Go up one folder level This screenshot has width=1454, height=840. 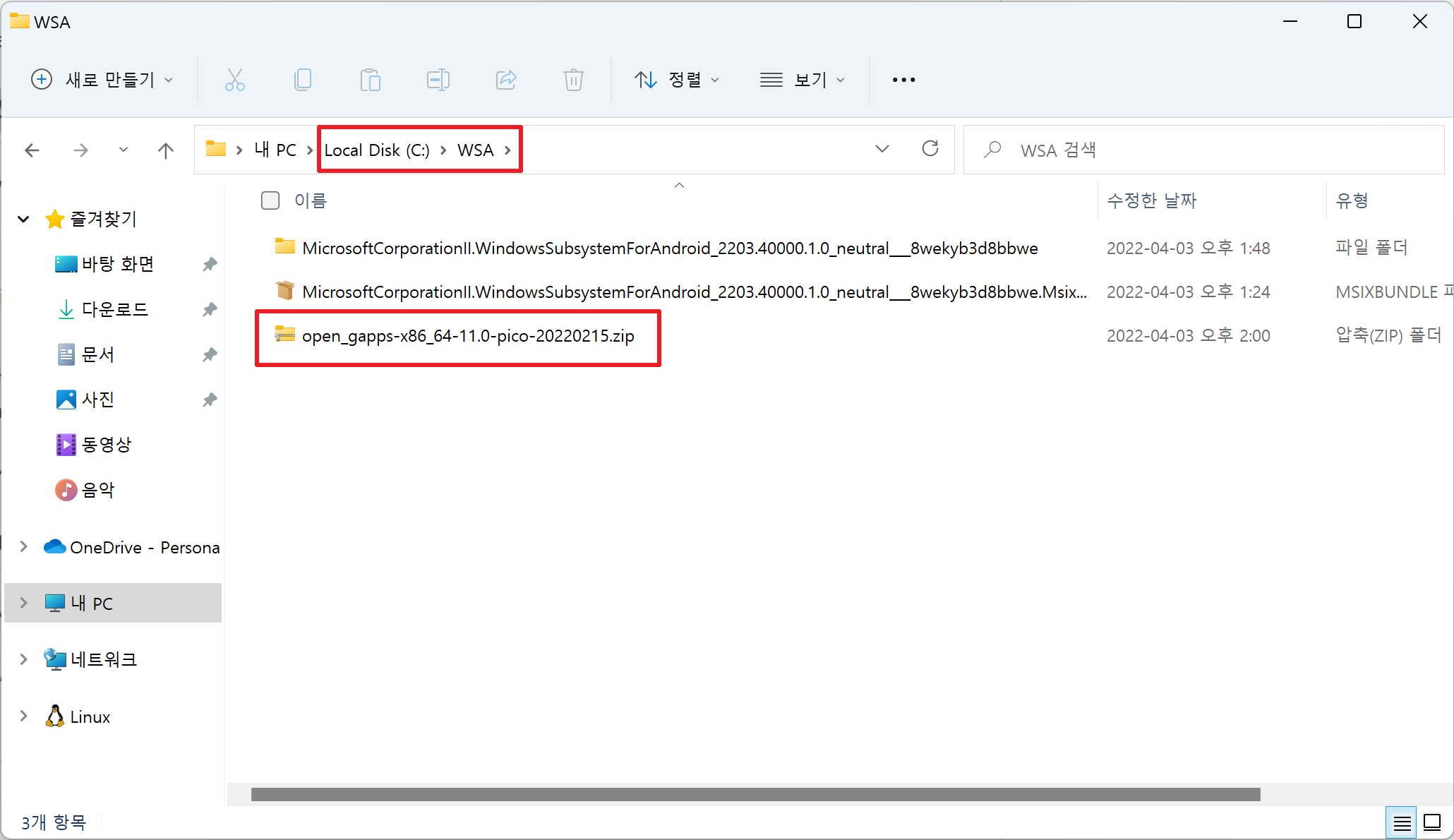click(165, 150)
